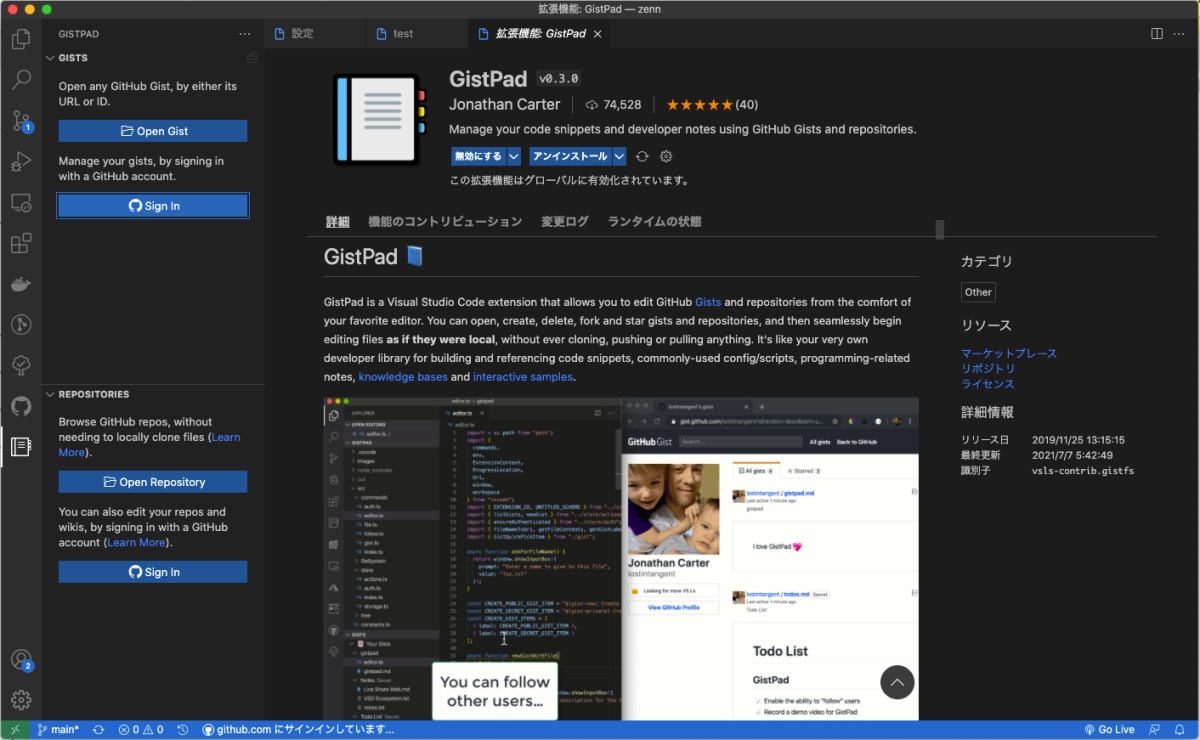This screenshot has width=1200, height=740.
Task: Open the Extensions view
Action: click(x=20, y=243)
